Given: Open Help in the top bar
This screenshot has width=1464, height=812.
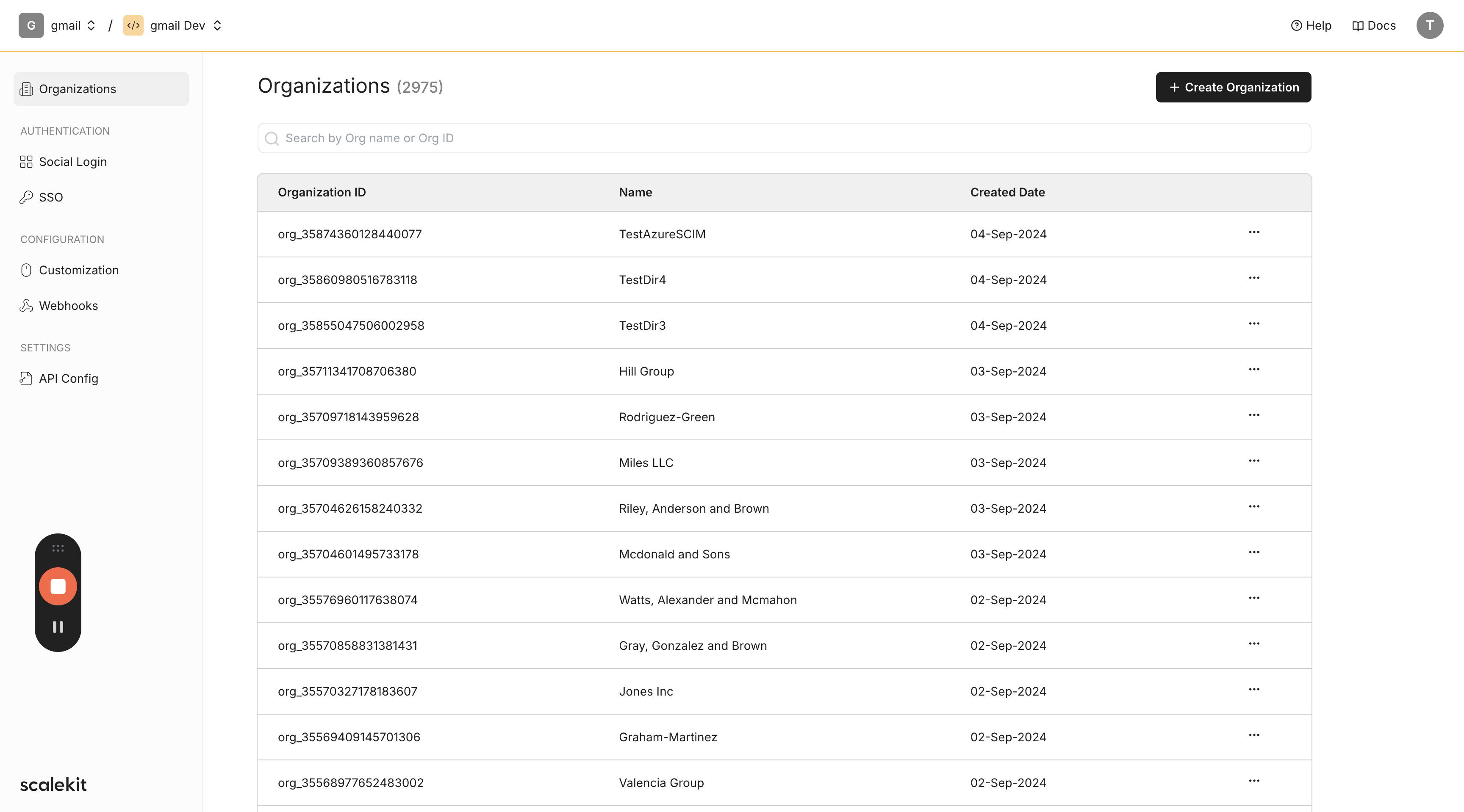Looking at the screenshot, I should coord(1311,25).
